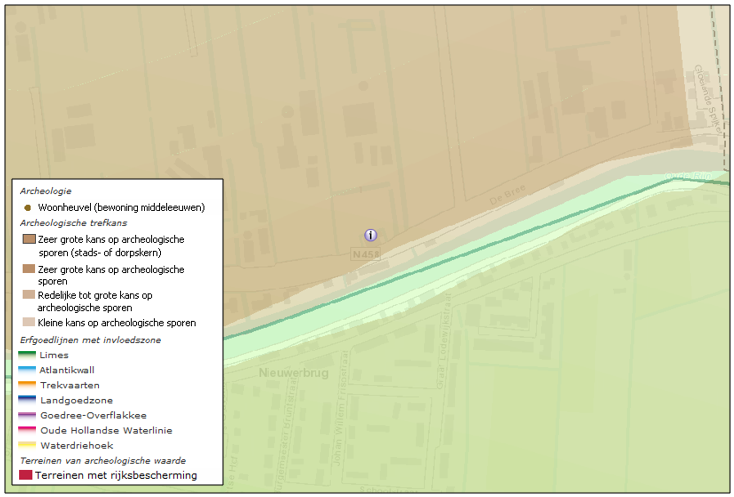This screenshot has width=734, height=497.
Task: Click the 'Goedree-Overflakkee' legend label
Action: [94, 415]
